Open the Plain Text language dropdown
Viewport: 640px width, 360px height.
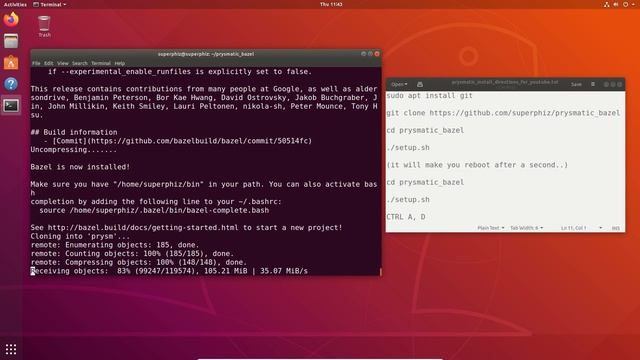tap(491, 228)
